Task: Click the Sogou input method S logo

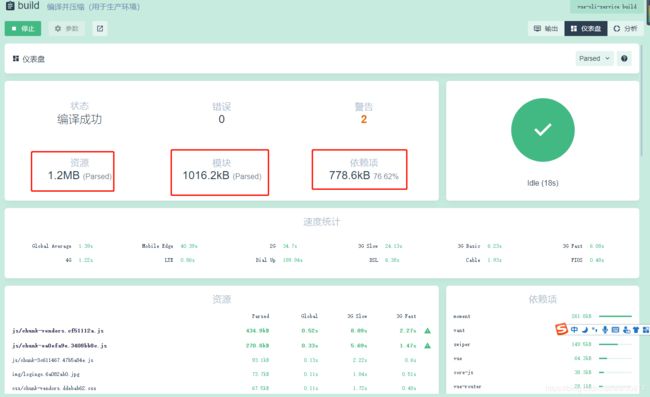Action: pos(561,329)
